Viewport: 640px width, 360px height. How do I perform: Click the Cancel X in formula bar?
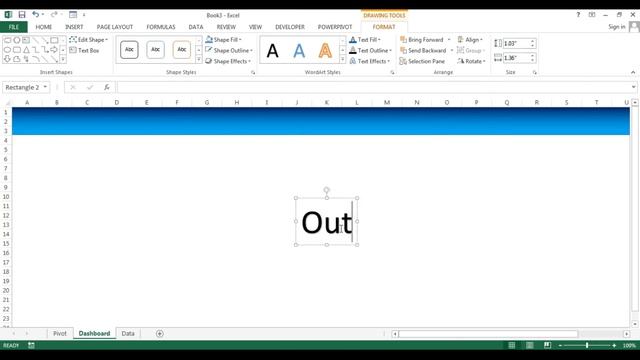click(73, 87)
